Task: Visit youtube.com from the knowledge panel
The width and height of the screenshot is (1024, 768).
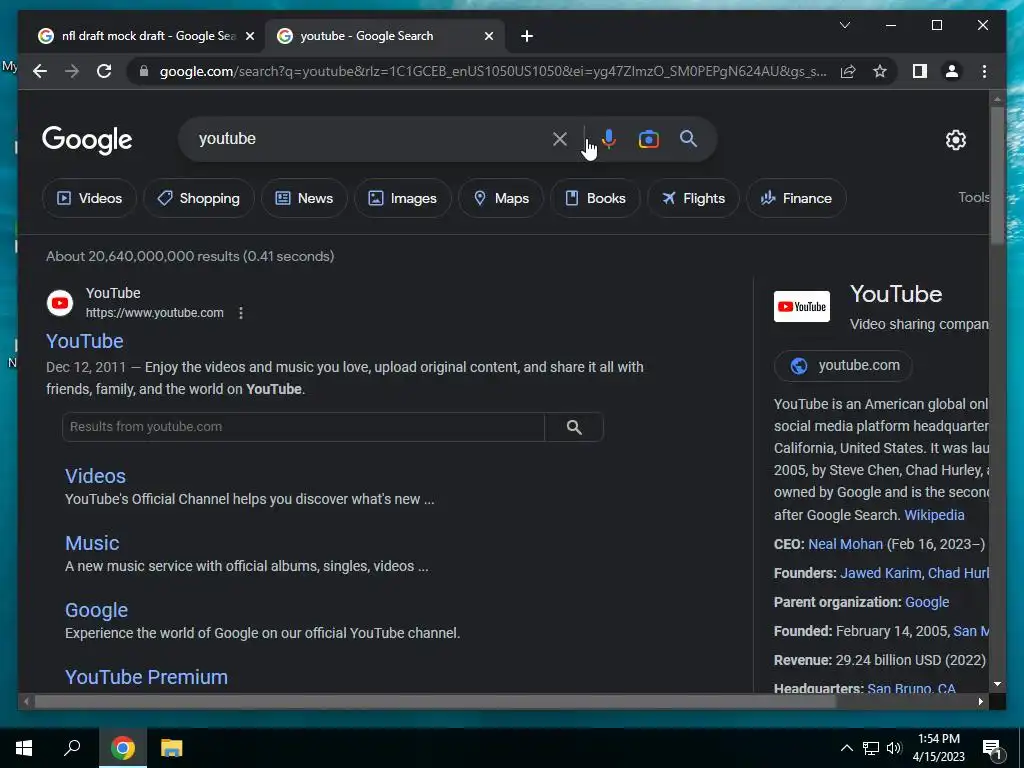Action: 843,366
